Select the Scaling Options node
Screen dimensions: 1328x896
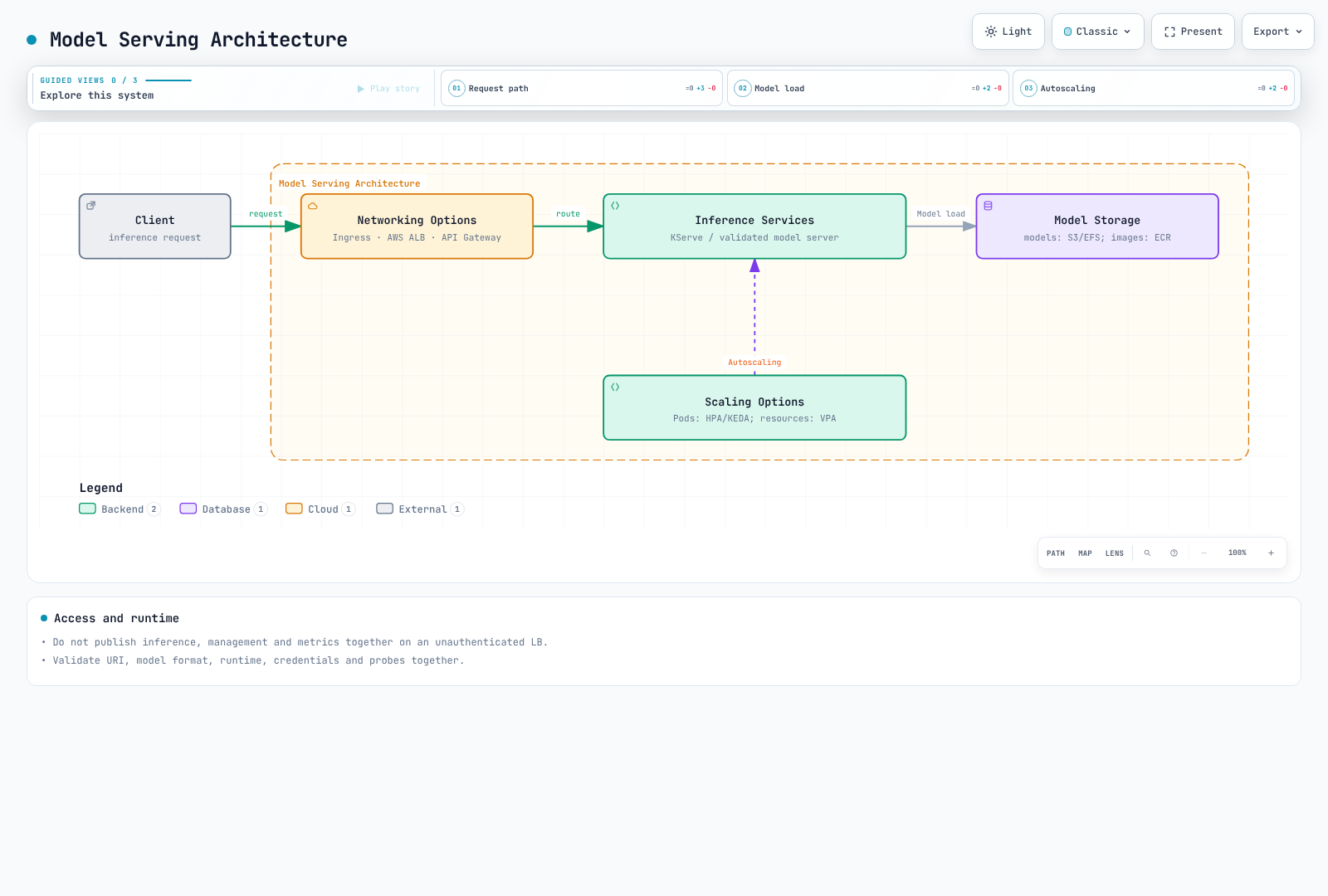pos(754,407)
